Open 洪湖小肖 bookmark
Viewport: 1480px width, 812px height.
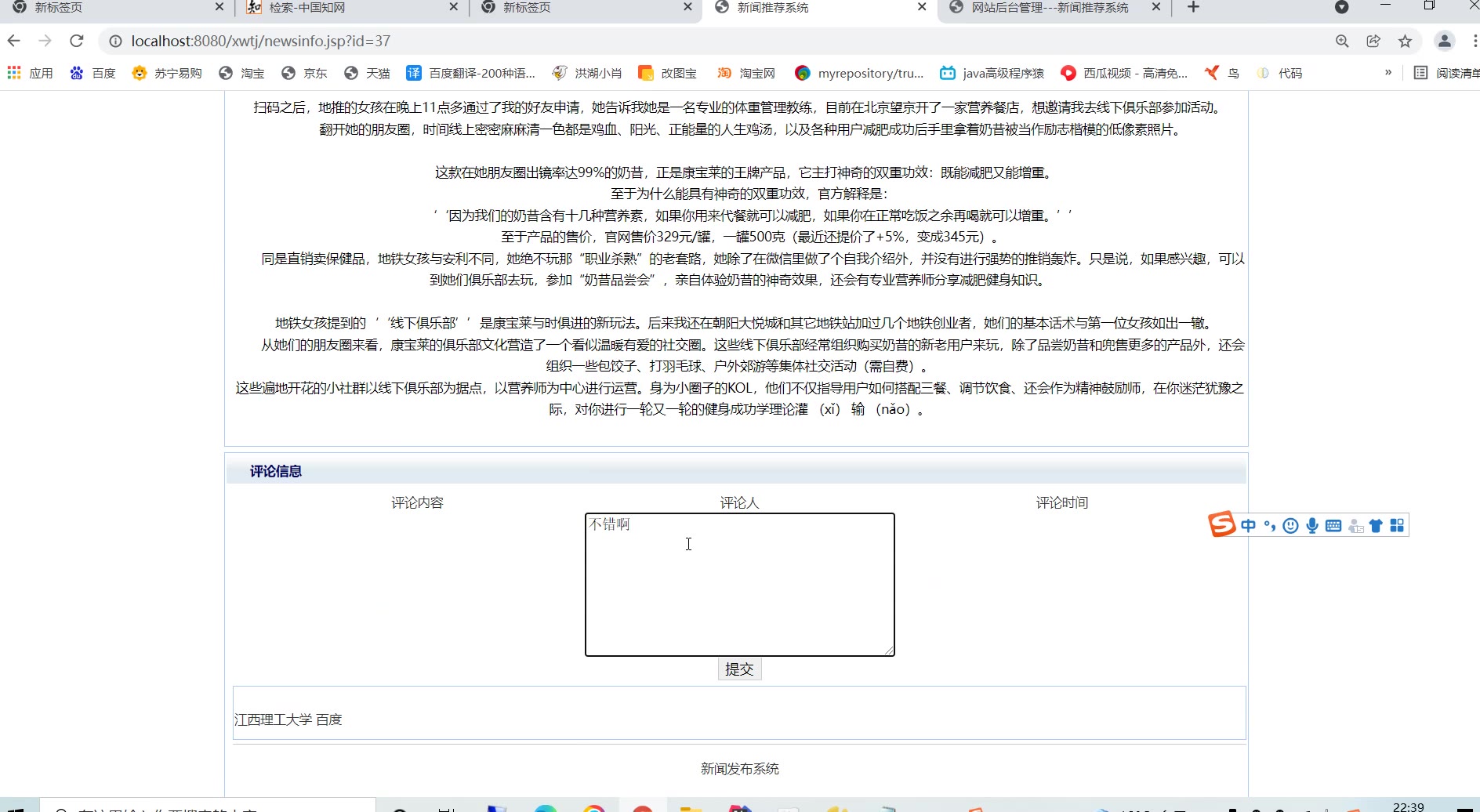pos(586,73)
